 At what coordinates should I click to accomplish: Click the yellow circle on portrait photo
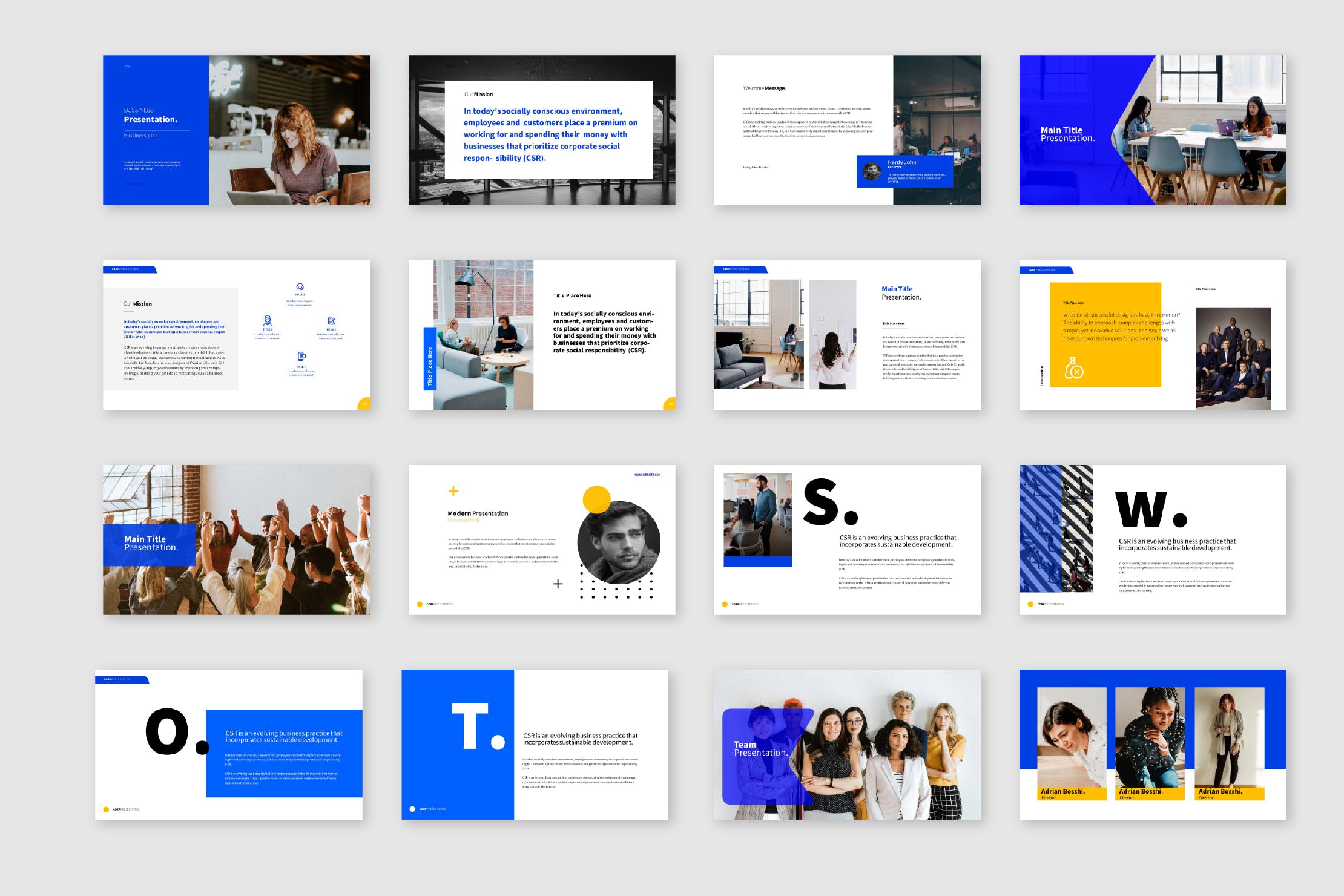click(596, 499)
